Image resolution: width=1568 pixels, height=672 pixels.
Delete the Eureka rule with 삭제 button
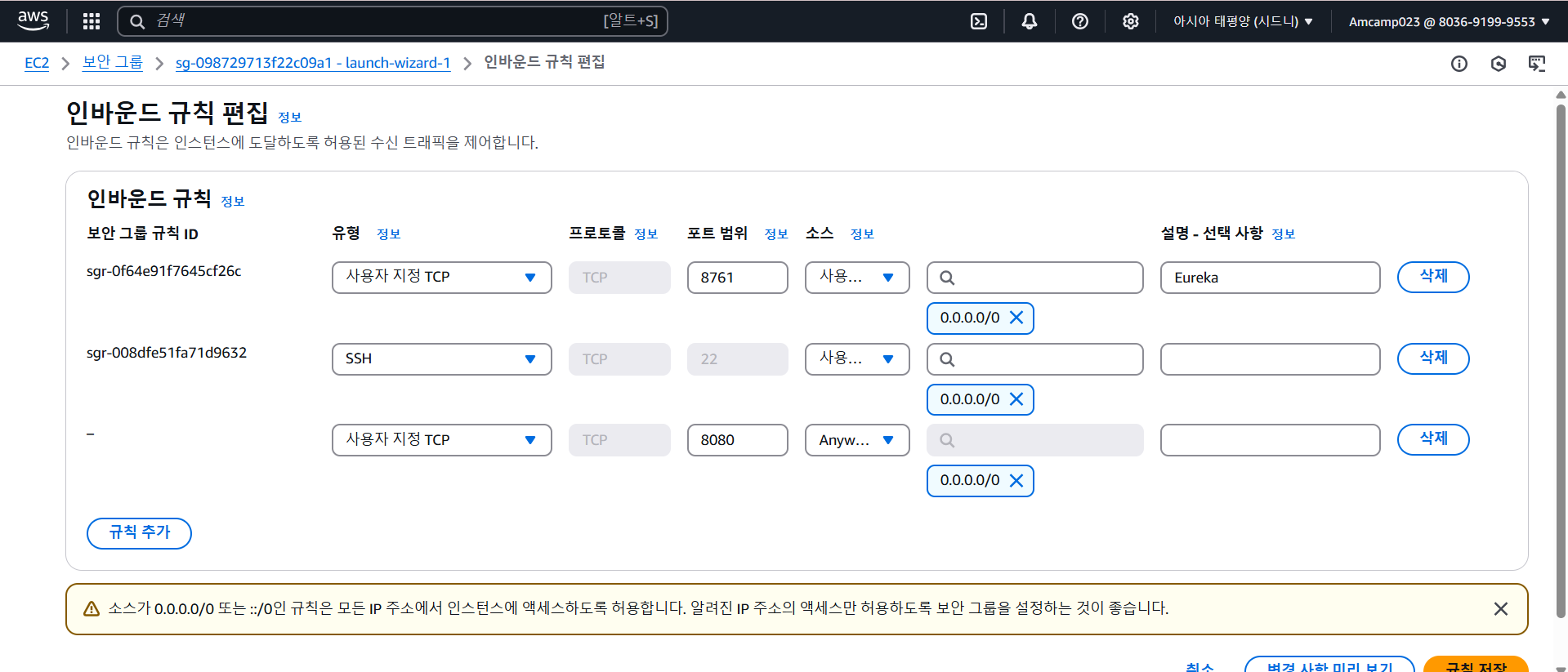1433,277
